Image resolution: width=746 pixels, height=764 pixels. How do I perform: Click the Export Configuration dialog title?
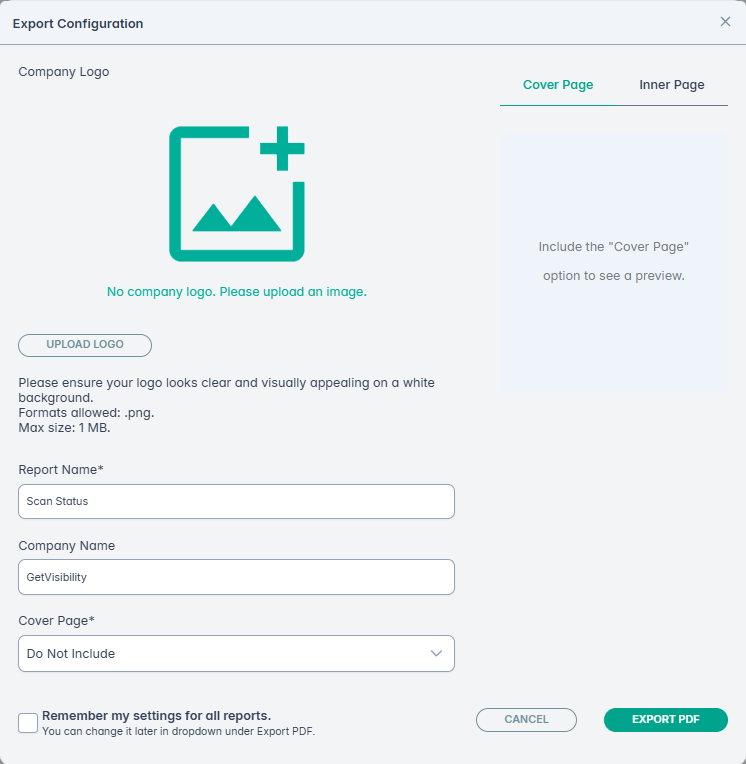tap(78, 23)
